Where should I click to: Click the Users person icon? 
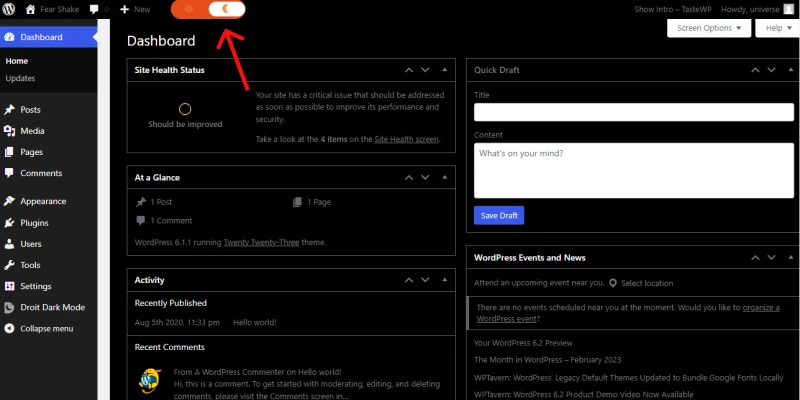pos(9,244)
